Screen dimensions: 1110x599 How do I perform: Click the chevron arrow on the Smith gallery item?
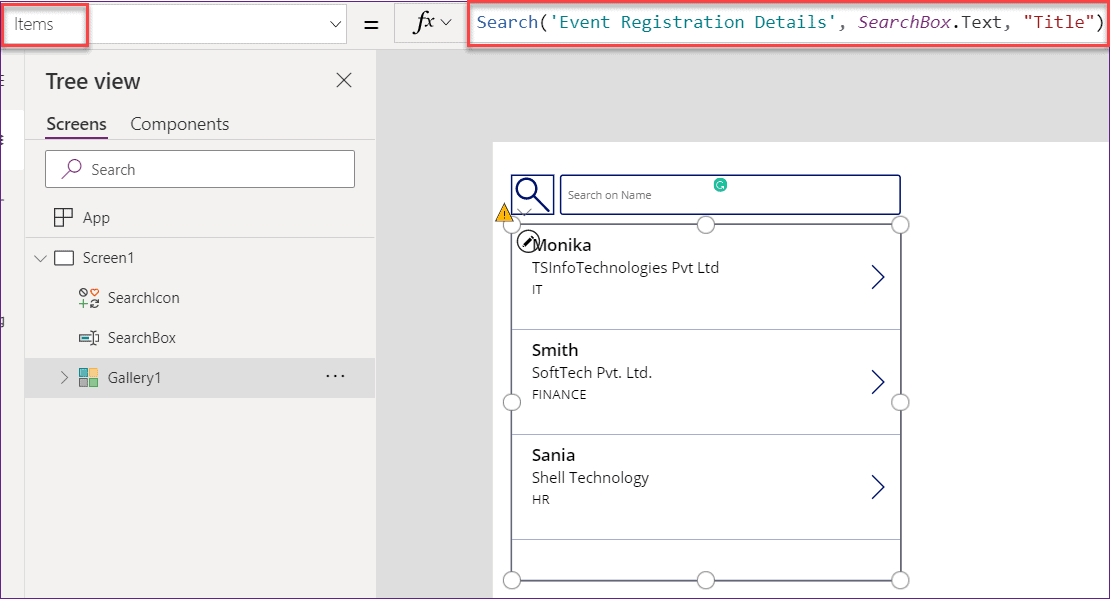click(x=878, y=381)
